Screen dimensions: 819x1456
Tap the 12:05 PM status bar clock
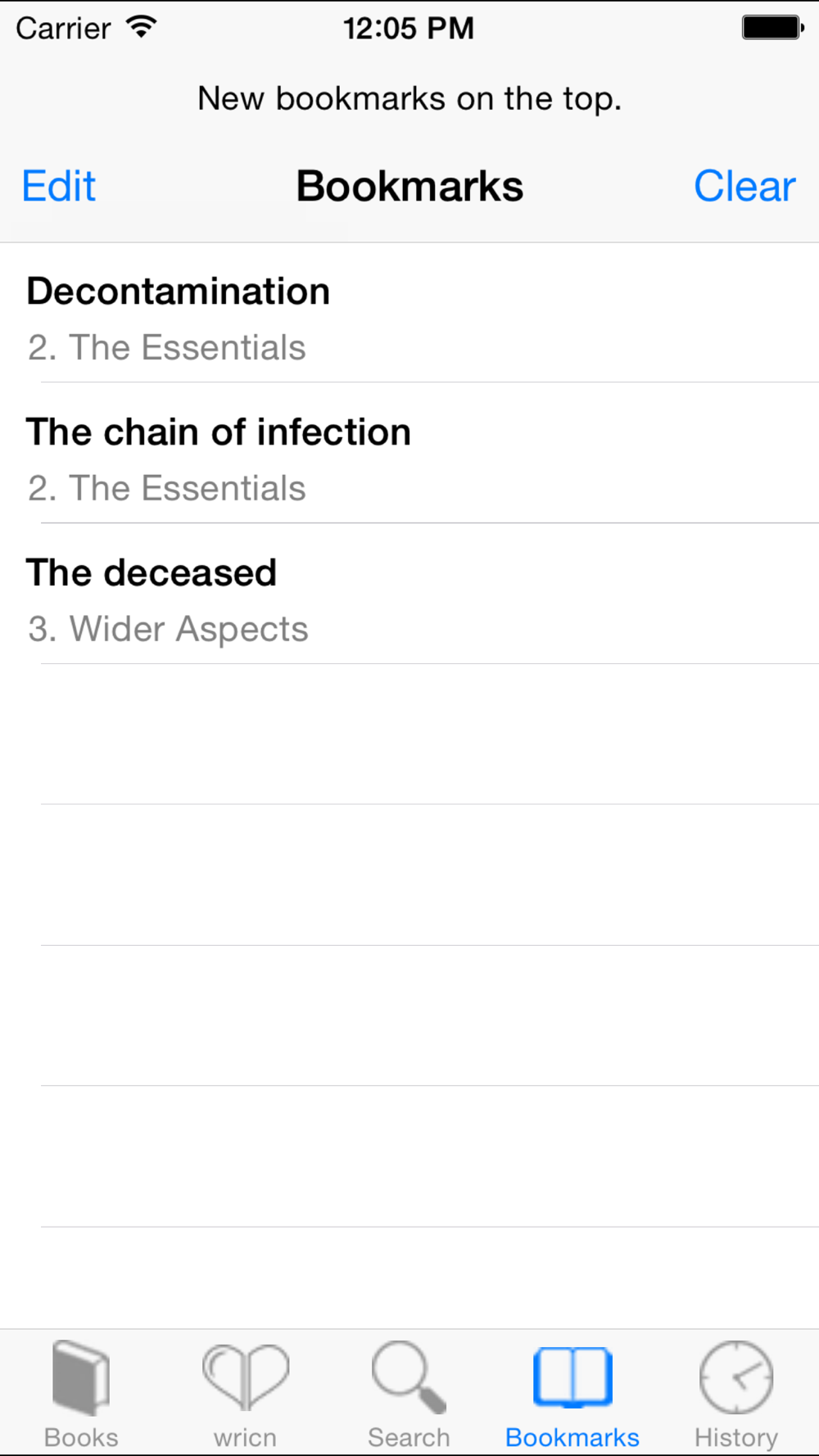coord(408,29)
